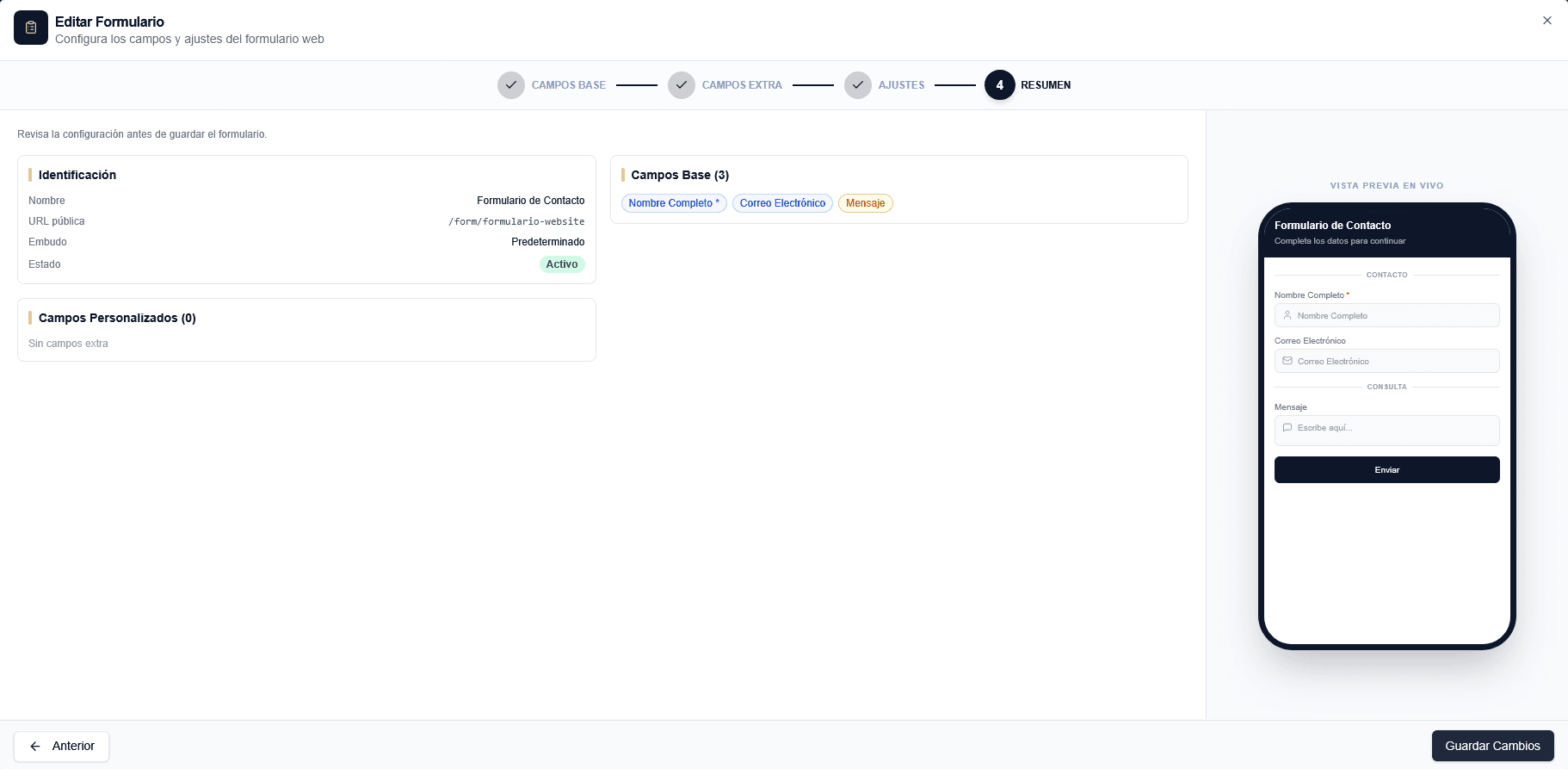Click the Anterior button

click(x=61, y=747)
